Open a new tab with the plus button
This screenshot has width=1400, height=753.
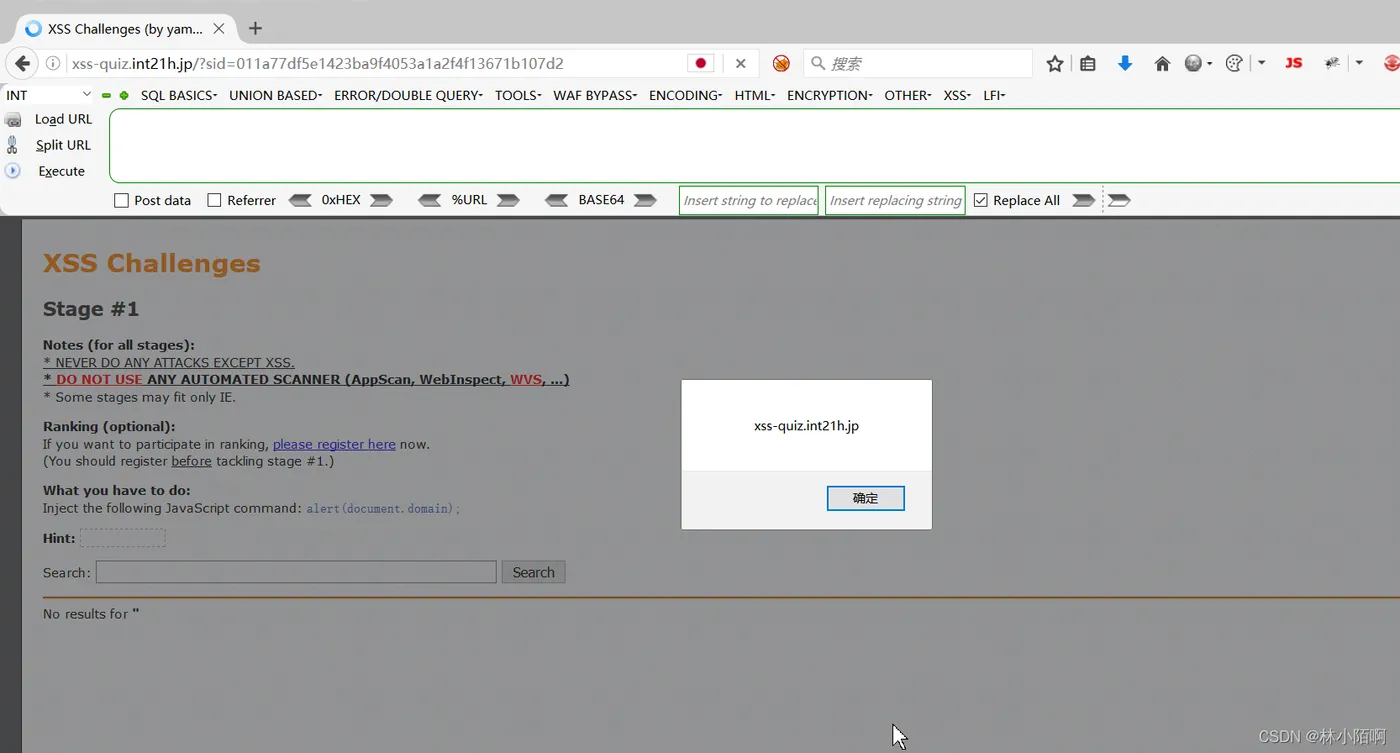[x=255, y=28]
